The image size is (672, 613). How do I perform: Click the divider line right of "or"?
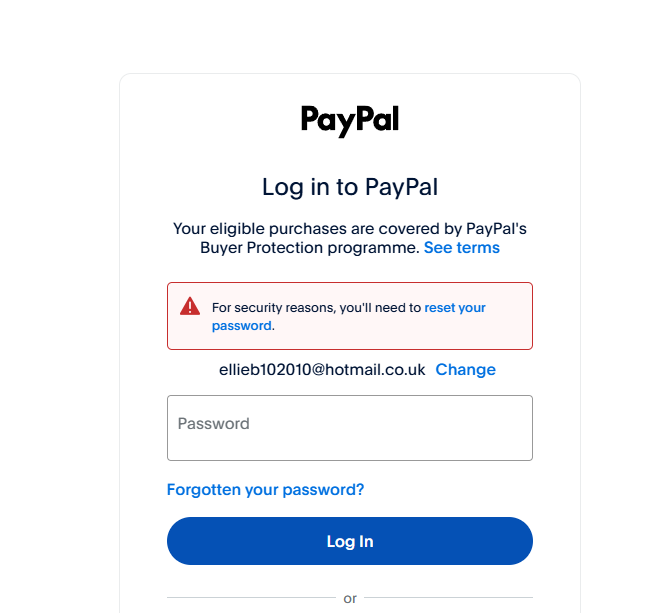(448, 599)
